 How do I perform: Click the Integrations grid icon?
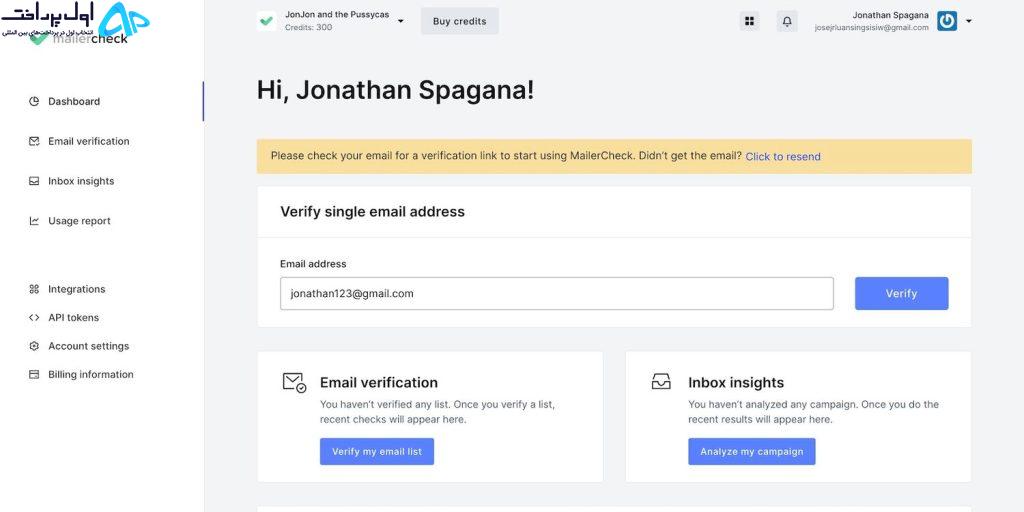(x=34, y=289)
